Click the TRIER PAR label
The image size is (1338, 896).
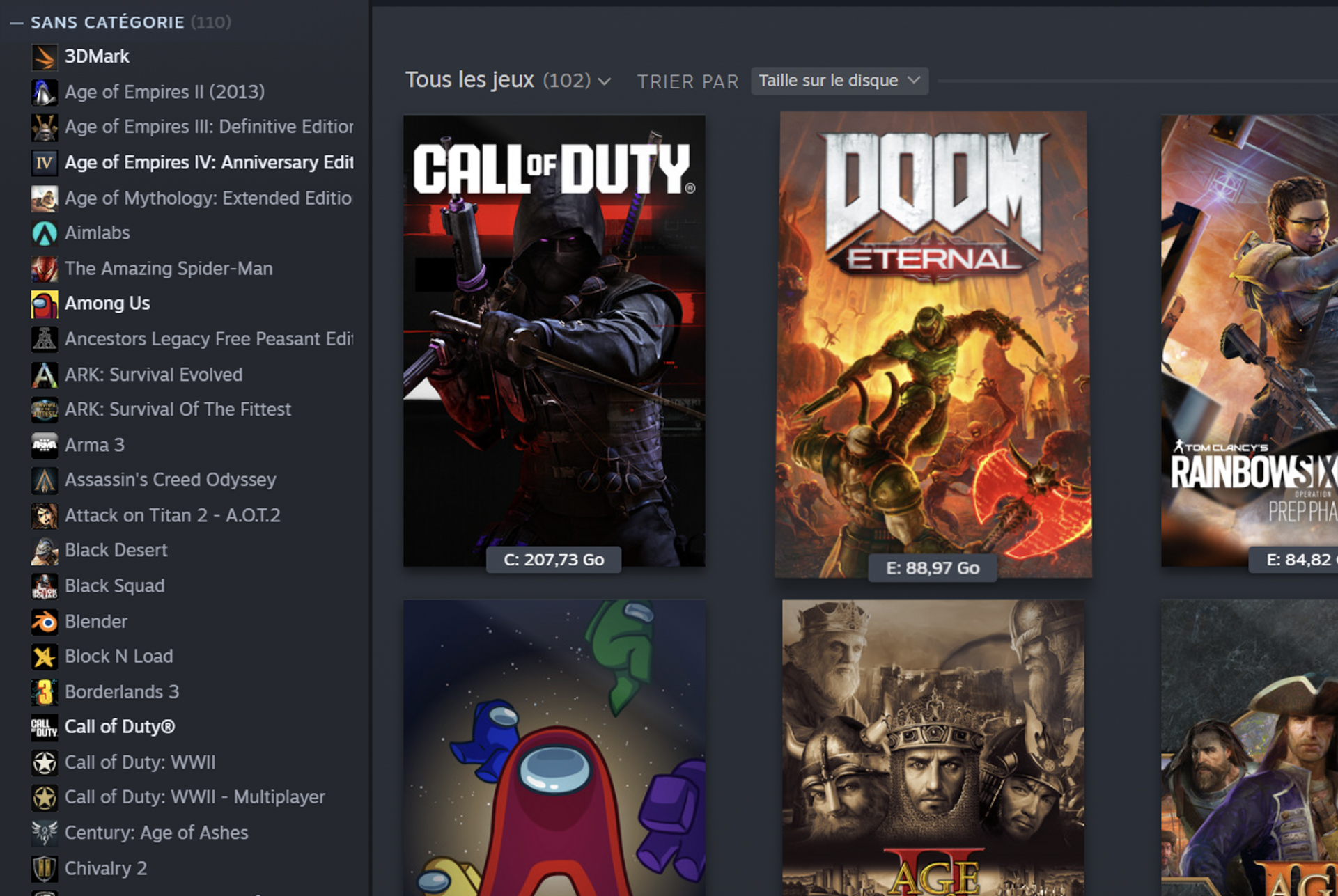[687, 81]
